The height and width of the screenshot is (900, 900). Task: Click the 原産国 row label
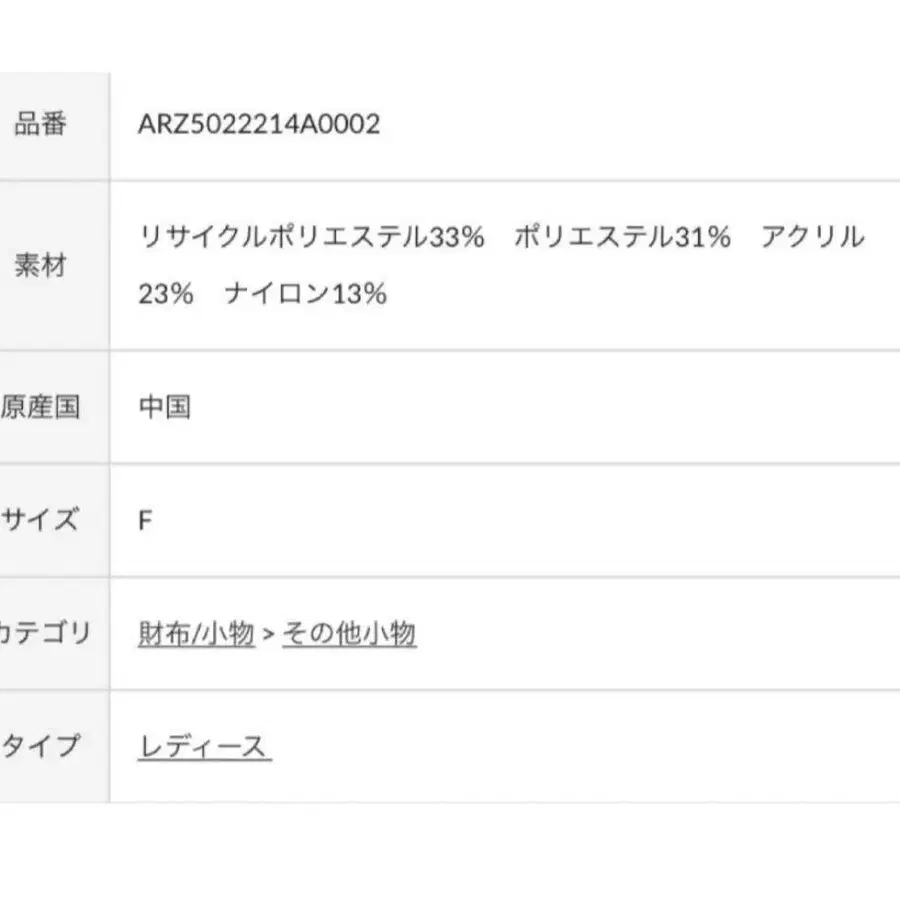click(40, 408)
